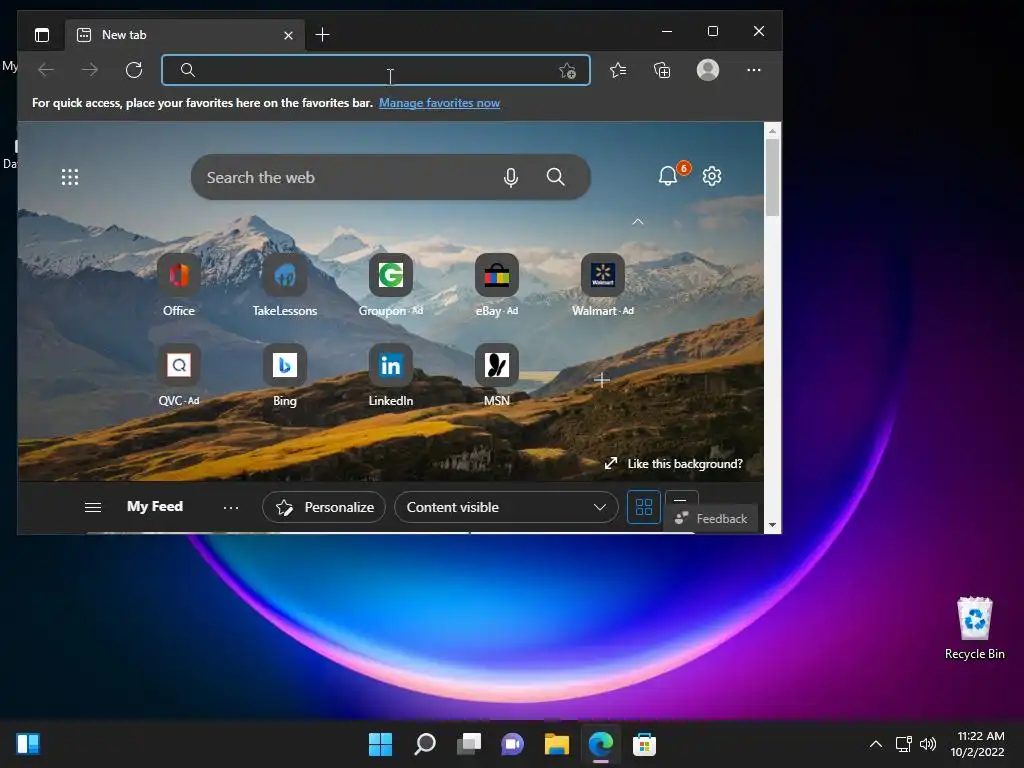Refresh the page with reload icon
Viewport: 1024px width, 768px height.
click(134, 70)
